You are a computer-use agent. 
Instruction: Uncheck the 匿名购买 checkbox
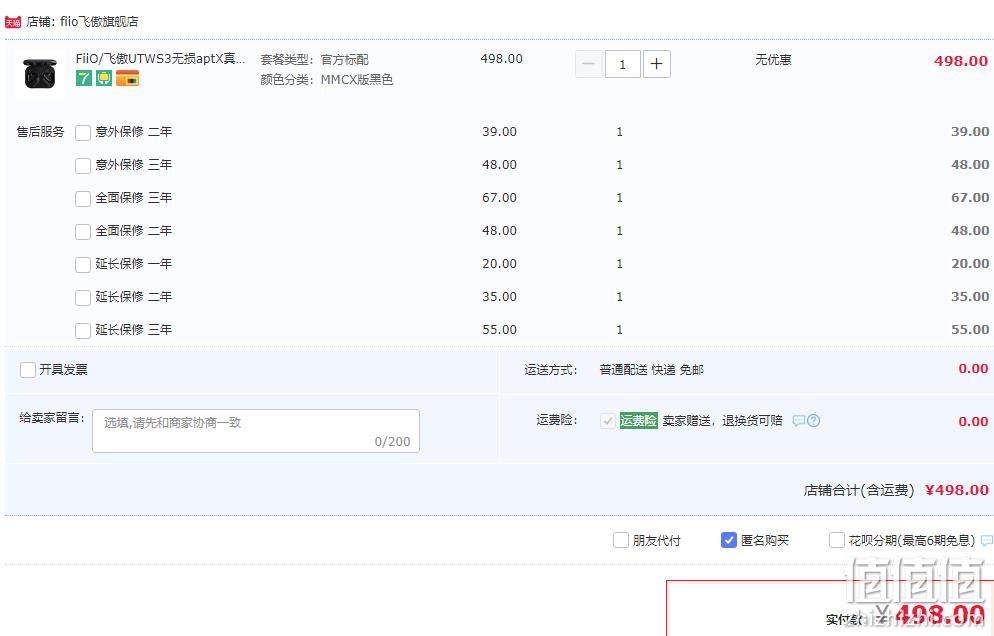click(x=729, y=540)
